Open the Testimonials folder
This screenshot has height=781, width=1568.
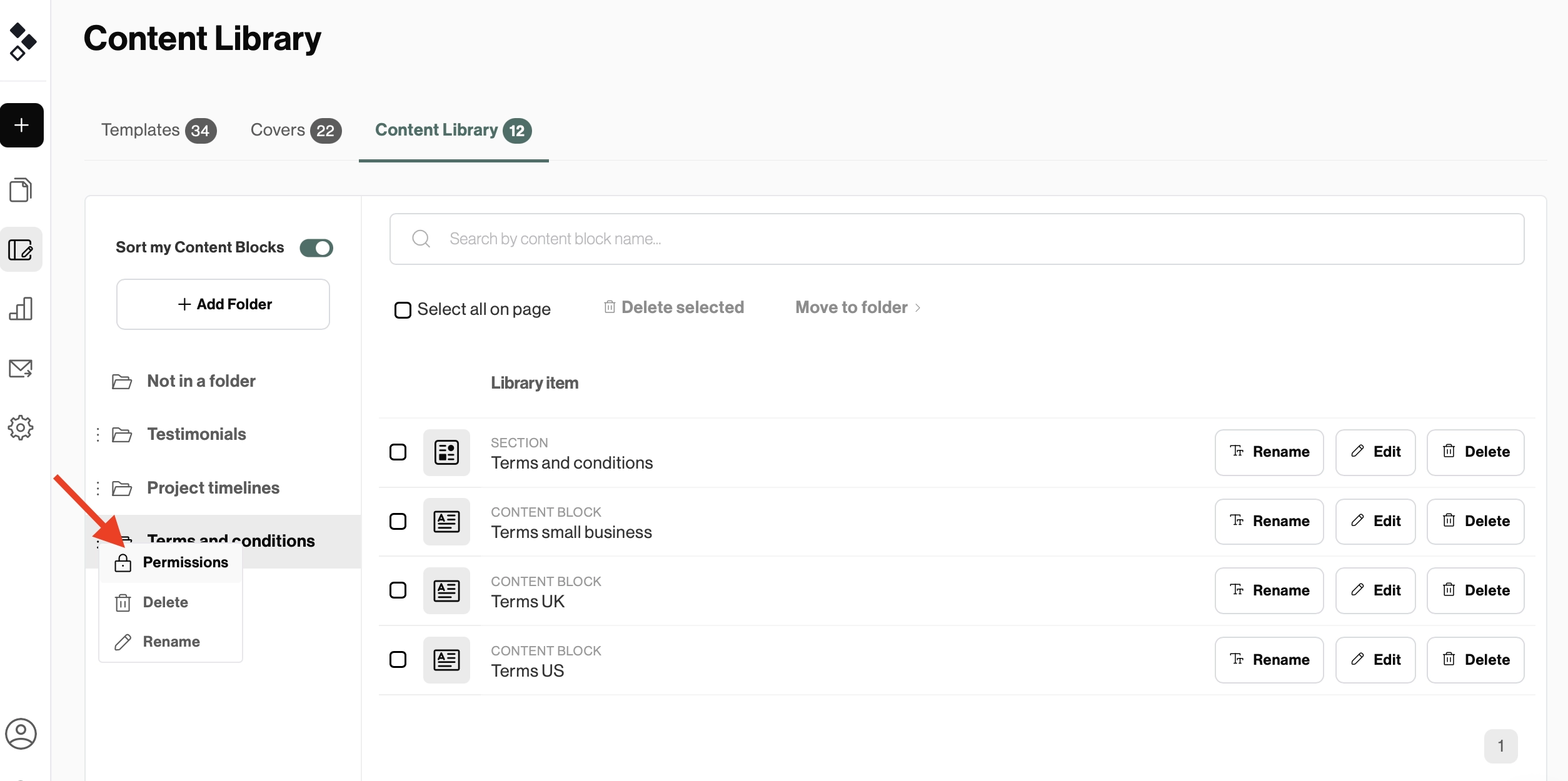(196, 434)
